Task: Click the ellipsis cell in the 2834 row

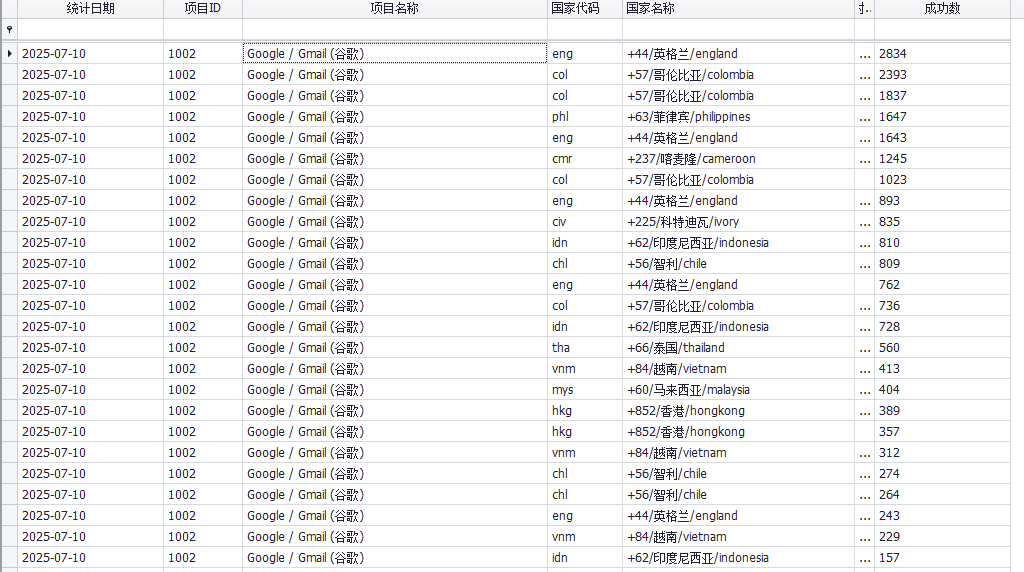Action: 865,54
